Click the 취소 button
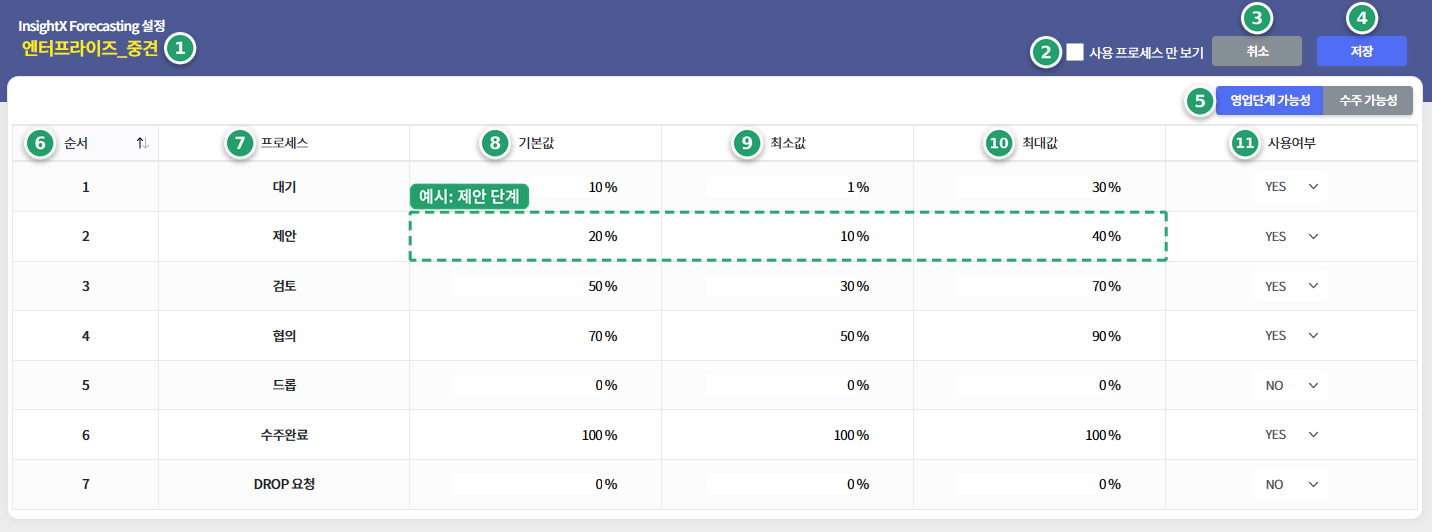This screenshot has height=532, width=1432. click(1257, 51)
